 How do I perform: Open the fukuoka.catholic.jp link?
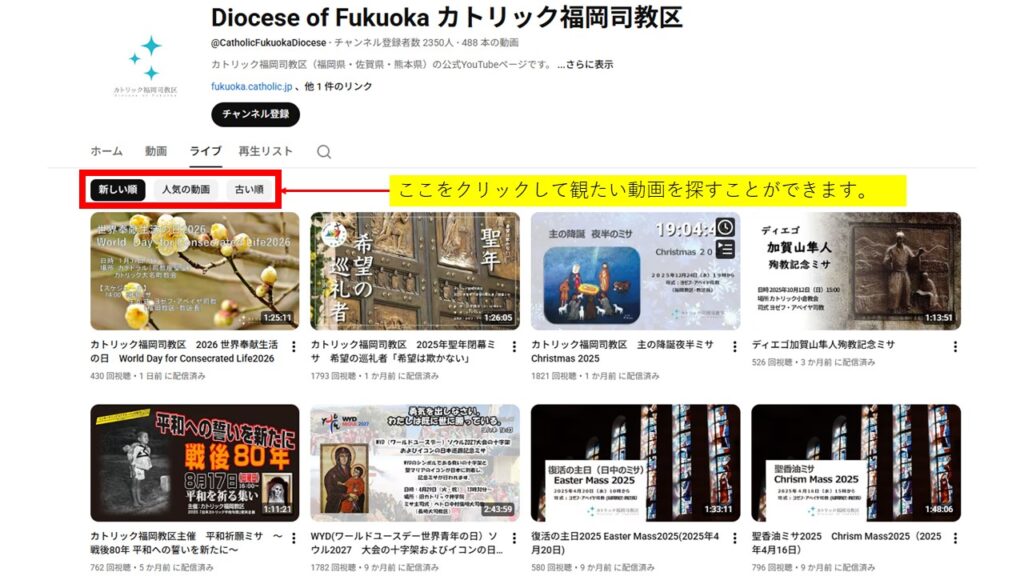pyautogui.click(x=251, y=86)
